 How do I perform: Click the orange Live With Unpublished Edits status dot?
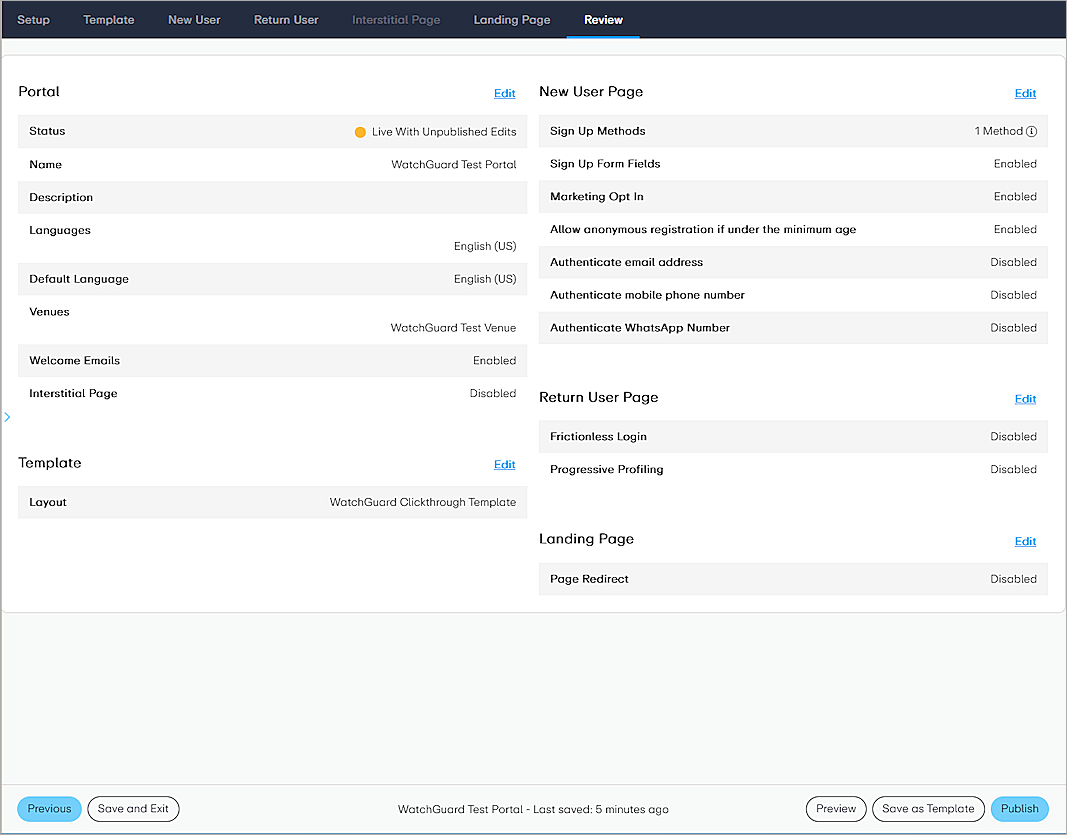[x=360, y=131]
